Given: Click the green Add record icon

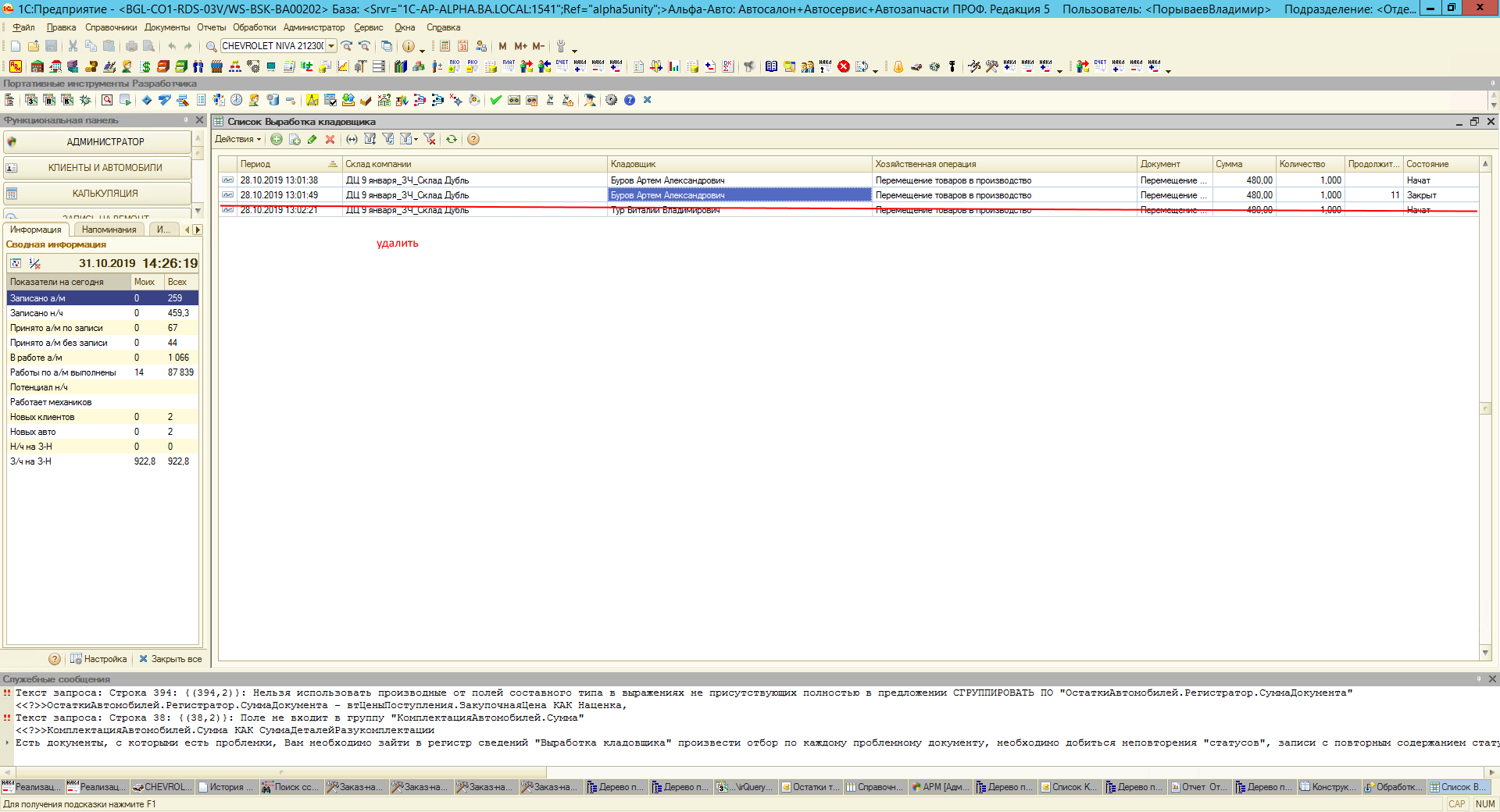Looking at the screenshot, I should (277, 140).
